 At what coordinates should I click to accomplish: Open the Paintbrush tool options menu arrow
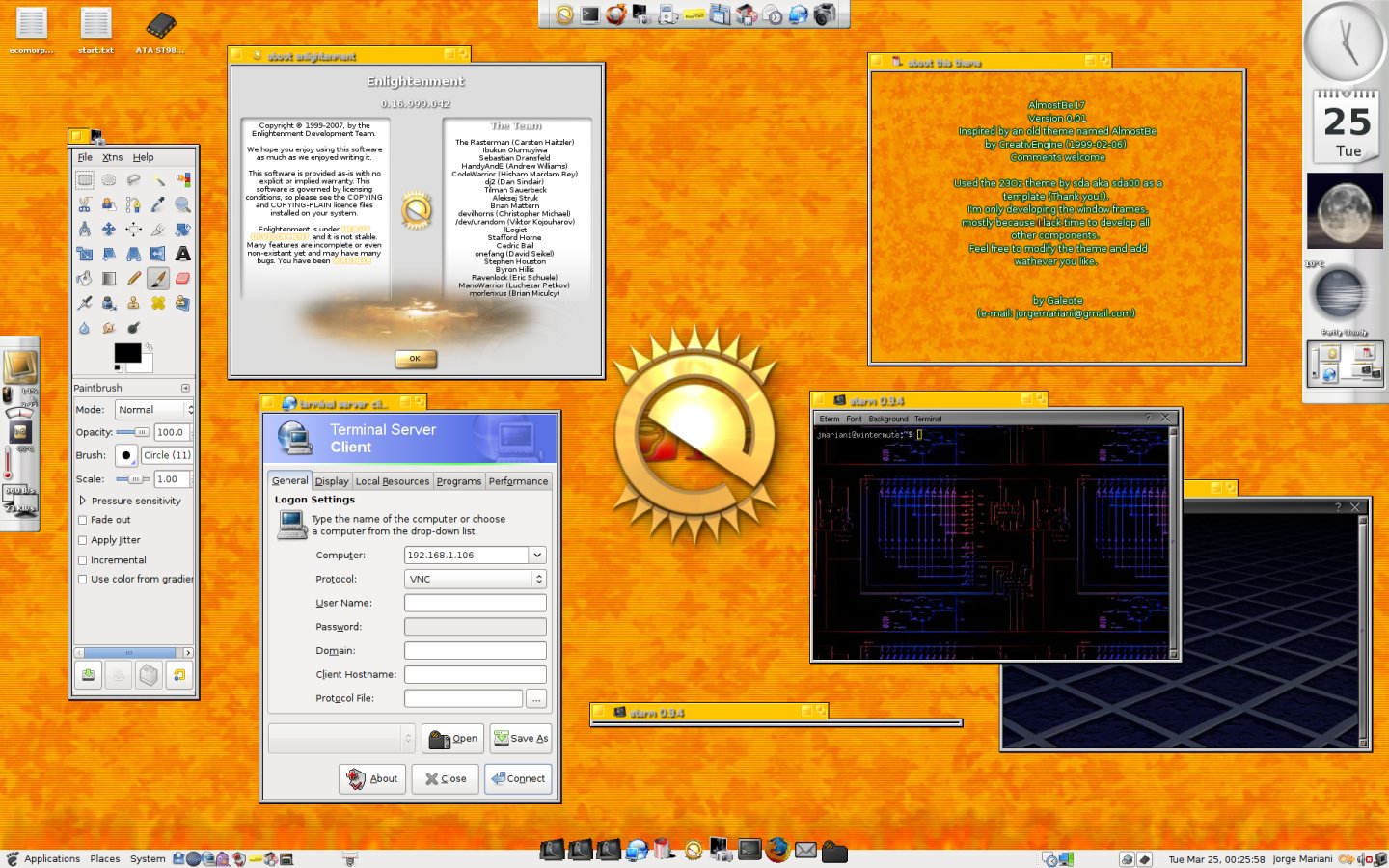click(185, 388)
